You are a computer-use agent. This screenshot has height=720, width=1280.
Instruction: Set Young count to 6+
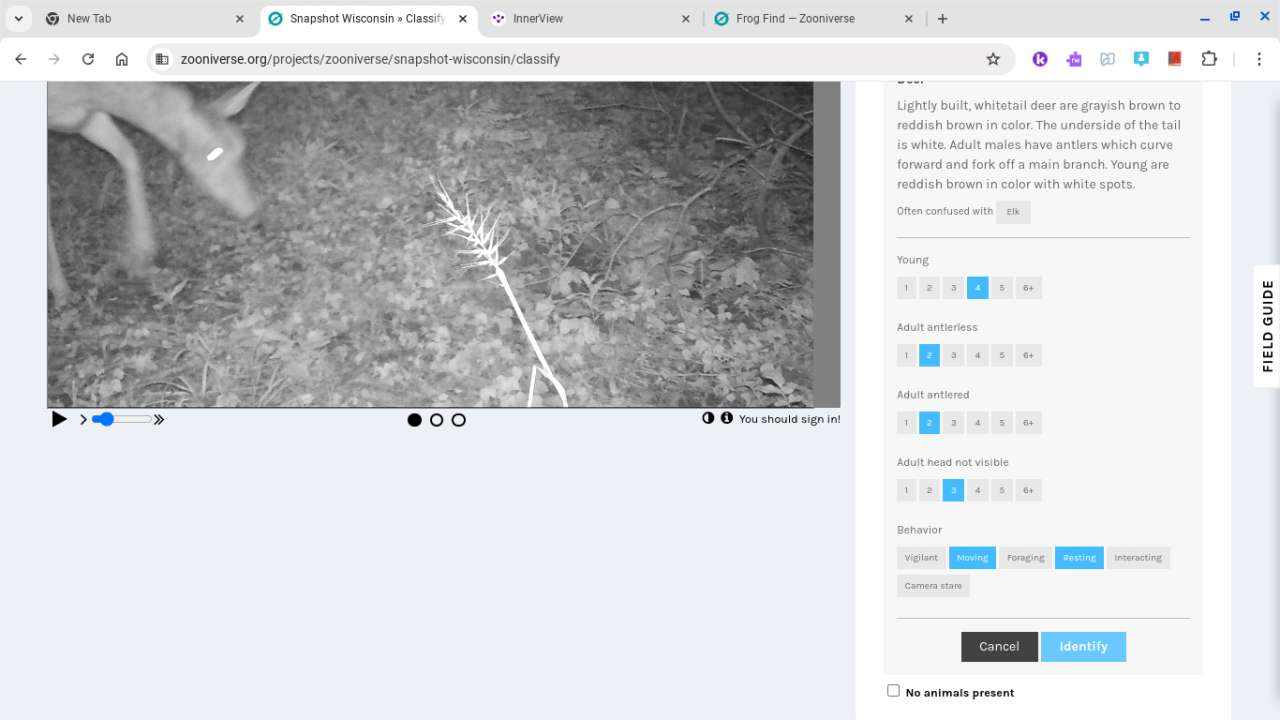(x=1028, y=288)
